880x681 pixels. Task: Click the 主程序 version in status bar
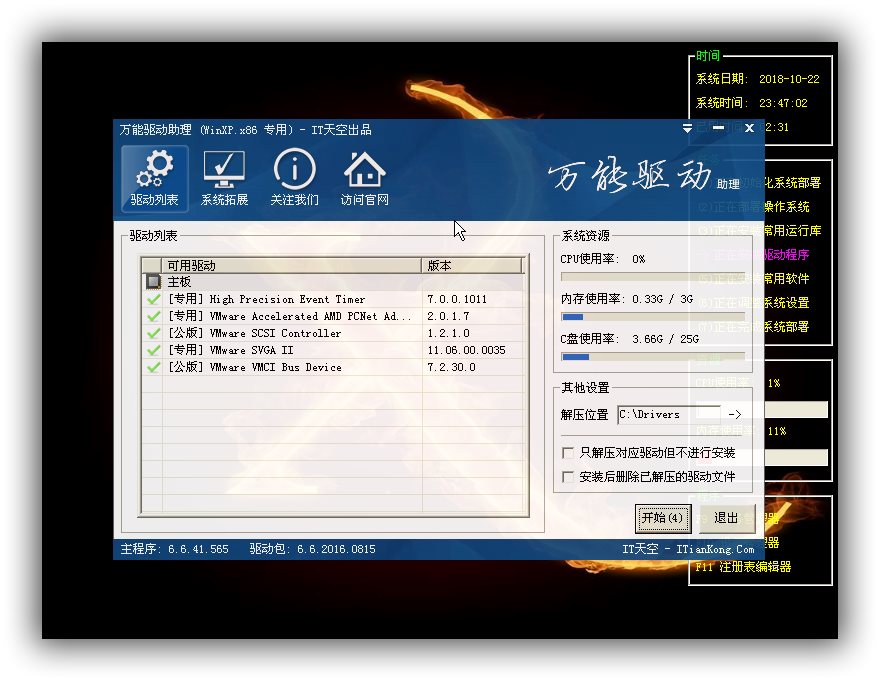pyautogui.click(x=175, y=549)
